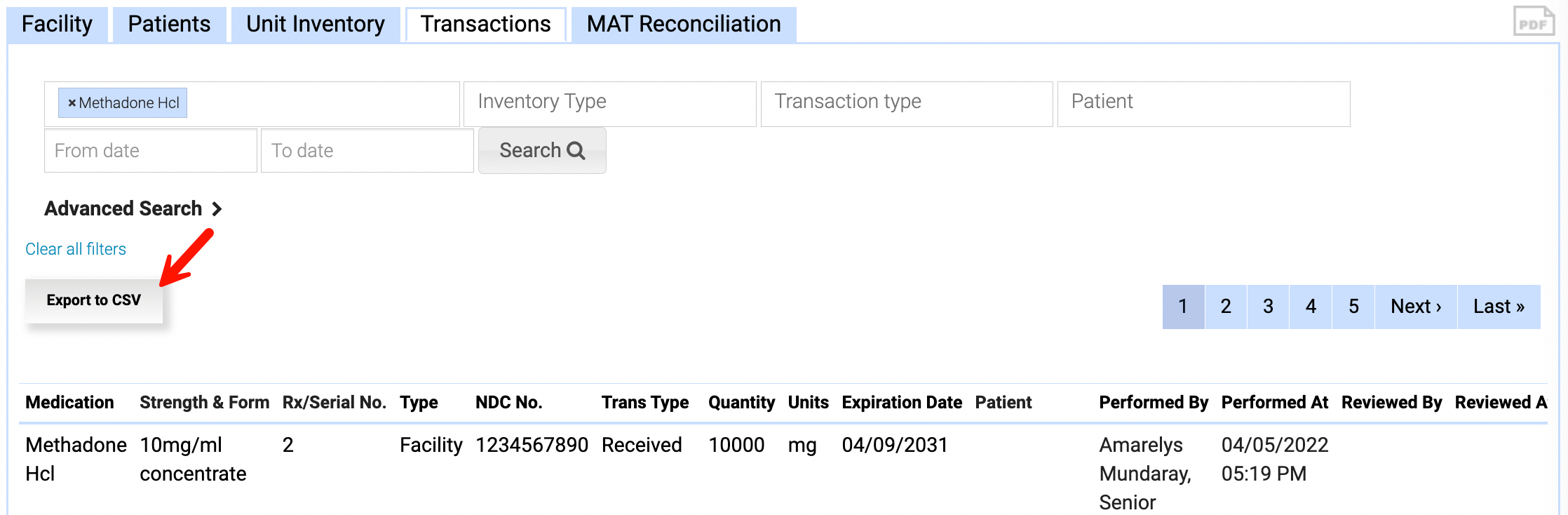Select Clear all filters
1568x515 pixels.
pyautogui.click(x=75, y=248)
